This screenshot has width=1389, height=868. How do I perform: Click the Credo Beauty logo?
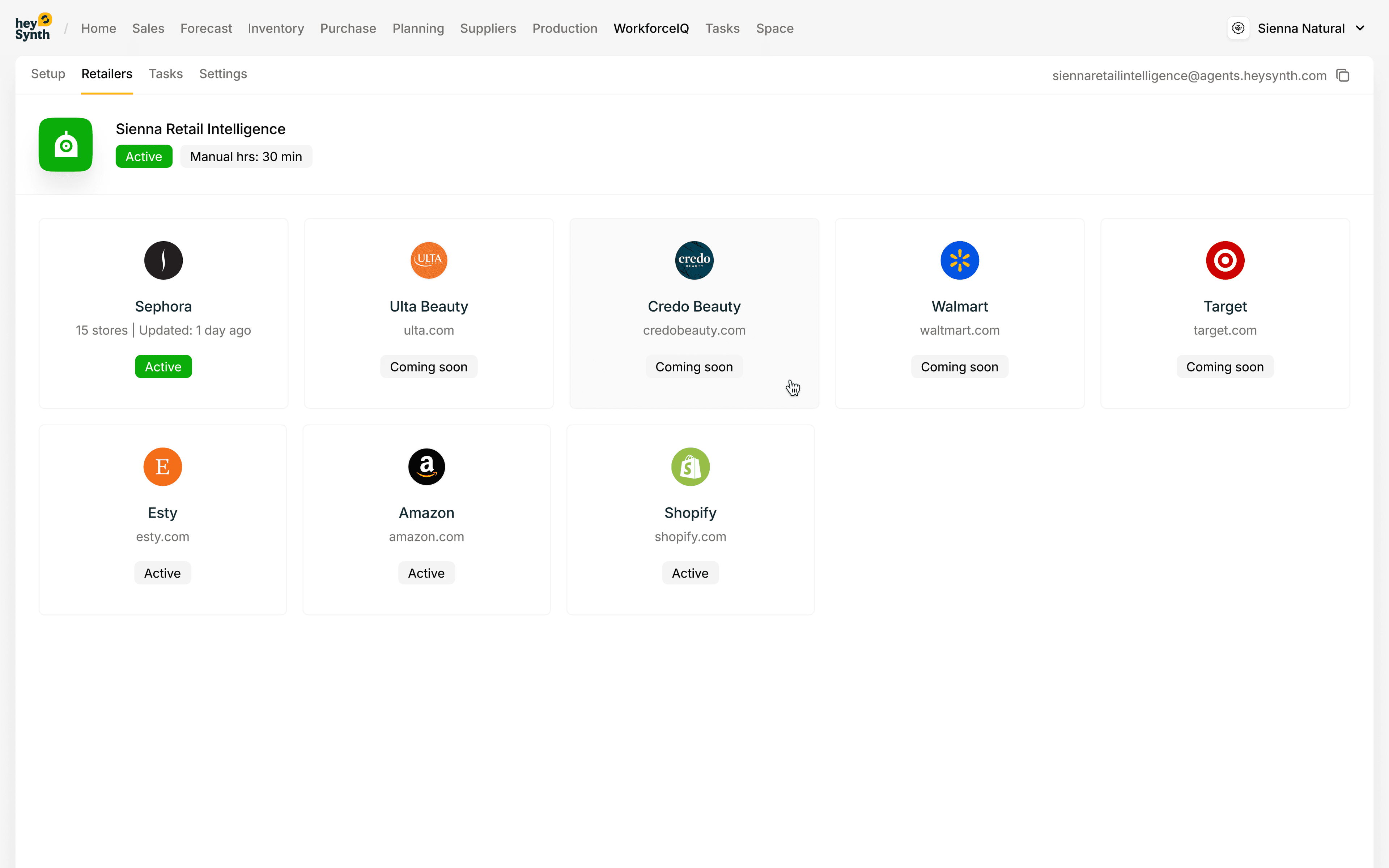tap(694, 260)
